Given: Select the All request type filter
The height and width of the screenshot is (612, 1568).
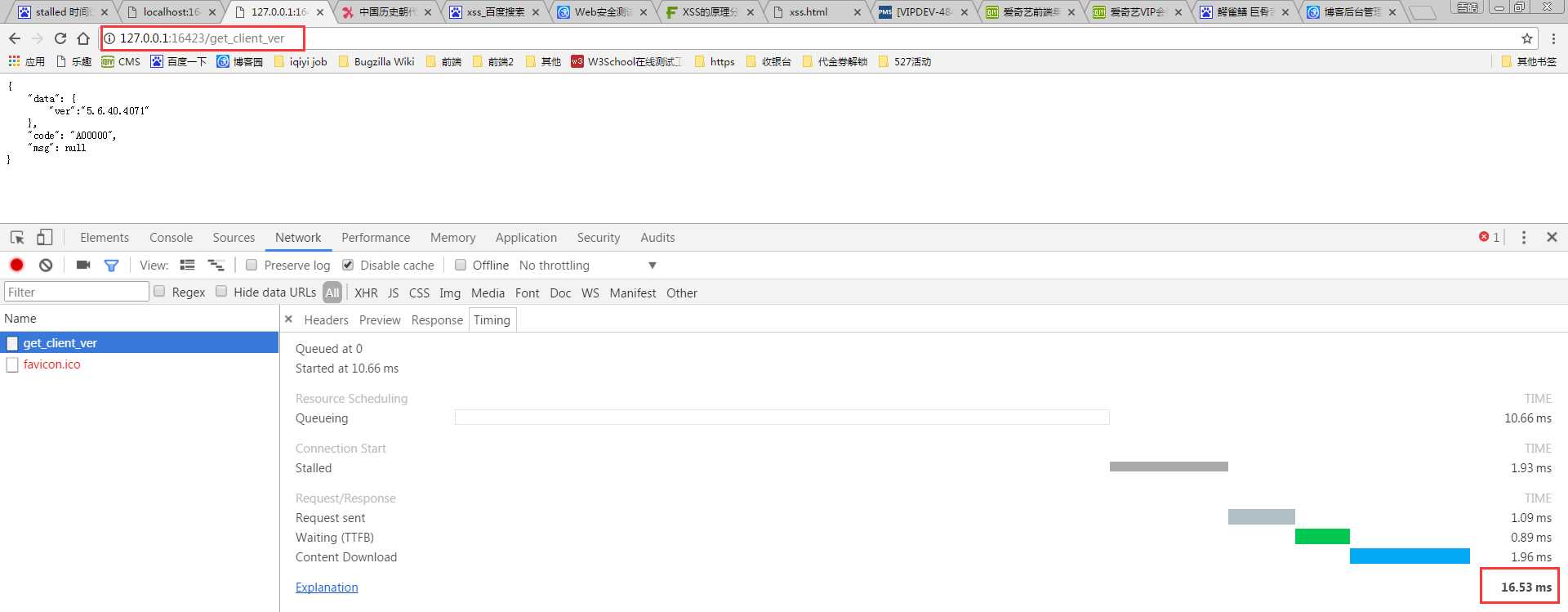Looking at the screenshot, I should point(332,293).
